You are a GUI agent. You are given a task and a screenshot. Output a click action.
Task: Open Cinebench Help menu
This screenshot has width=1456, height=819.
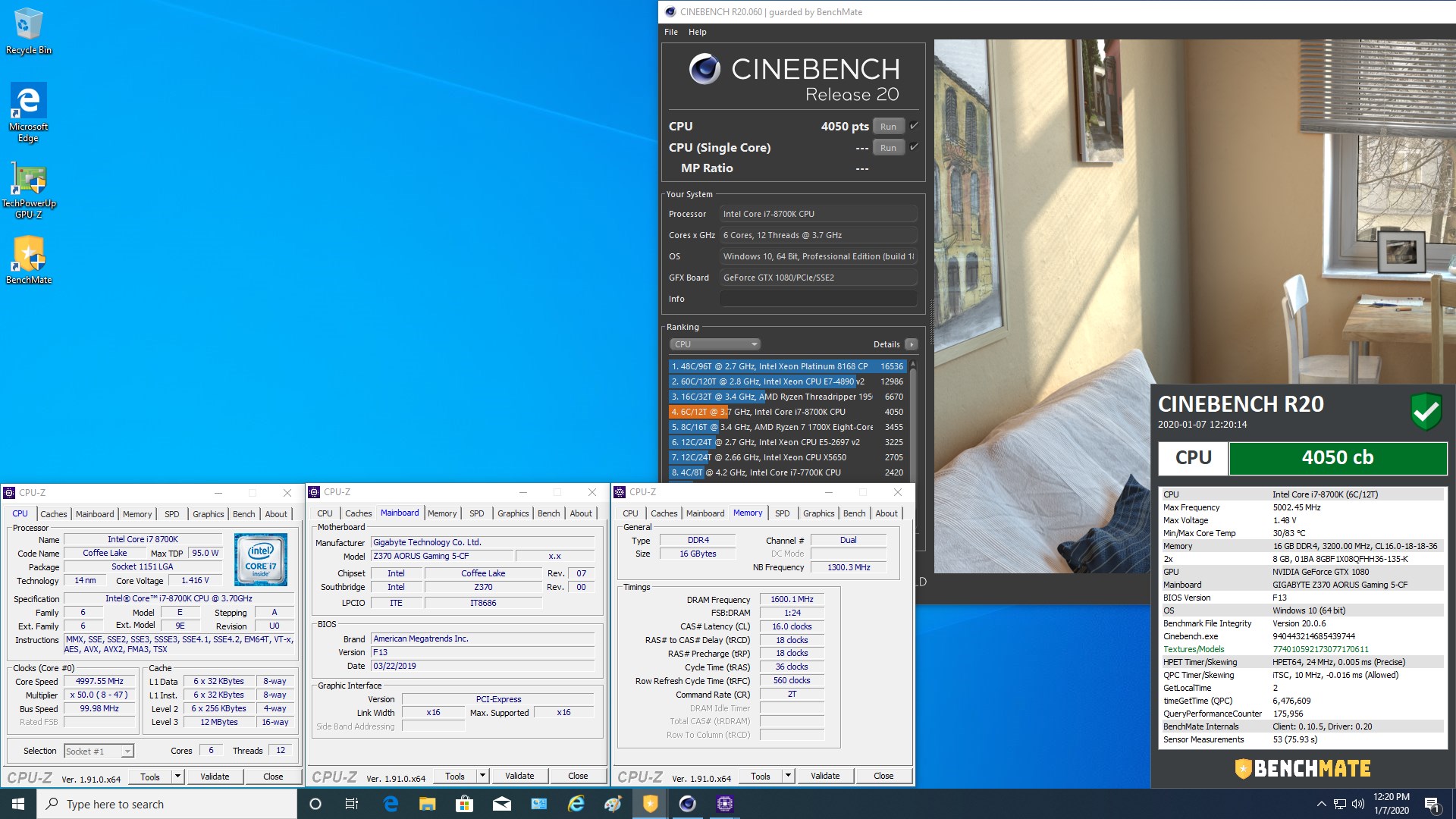pyautogui.click(x=698, y=32)
